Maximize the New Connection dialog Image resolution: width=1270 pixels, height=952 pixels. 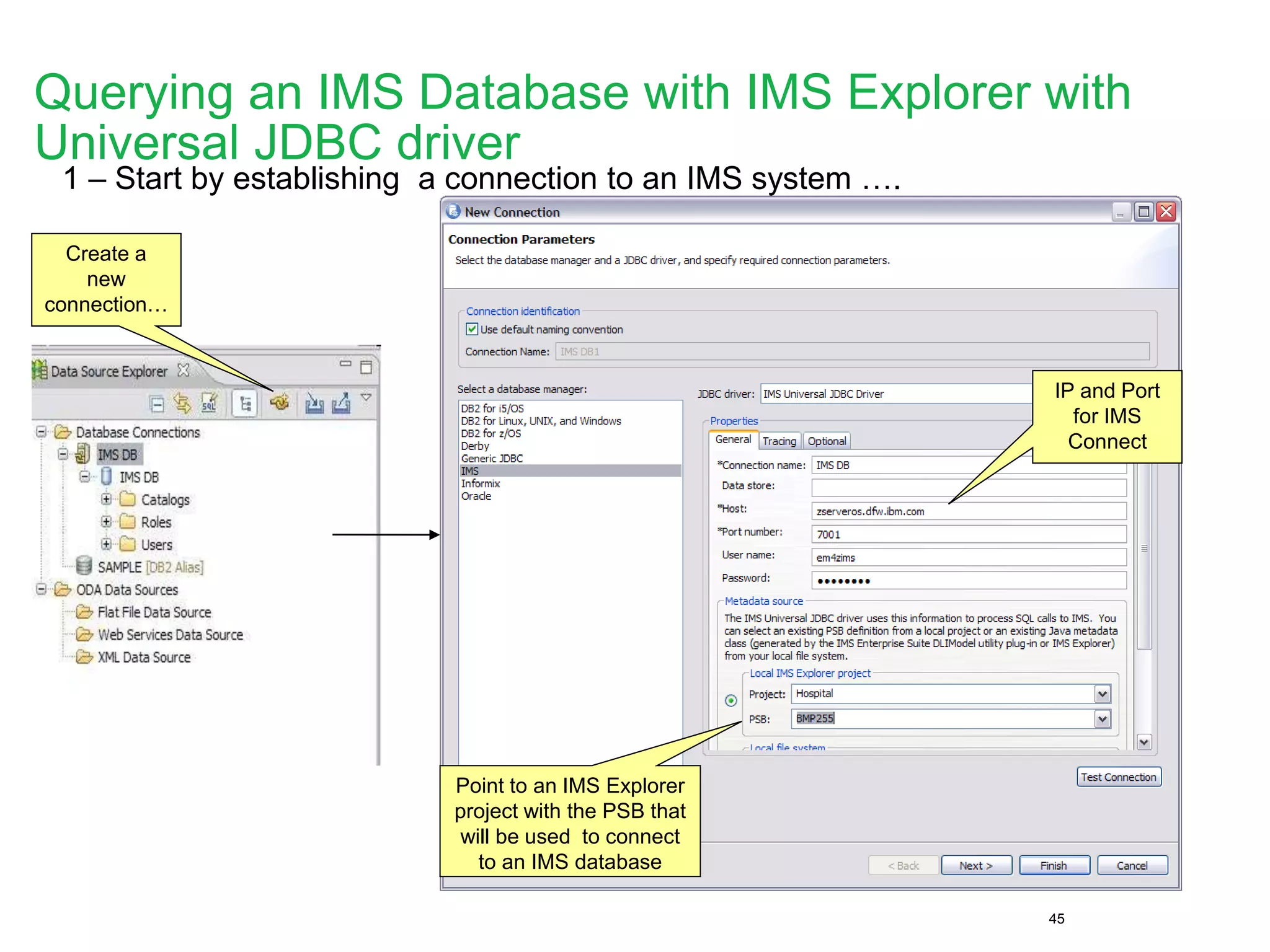coord(1143,212)
